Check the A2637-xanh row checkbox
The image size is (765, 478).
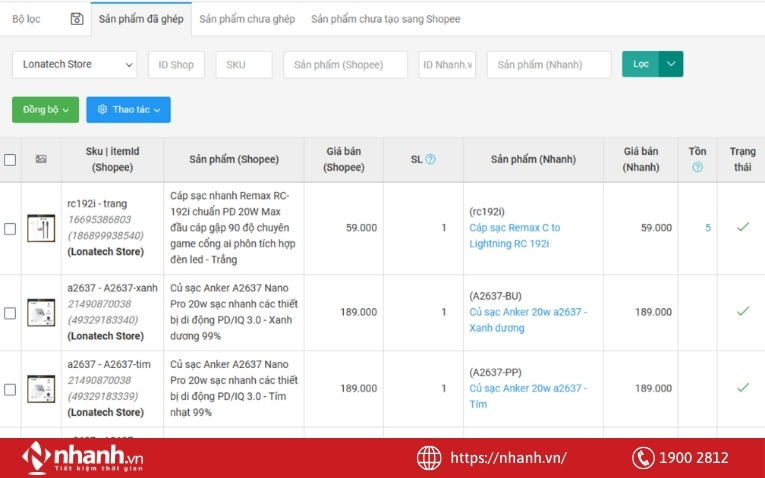click(10, 313)
